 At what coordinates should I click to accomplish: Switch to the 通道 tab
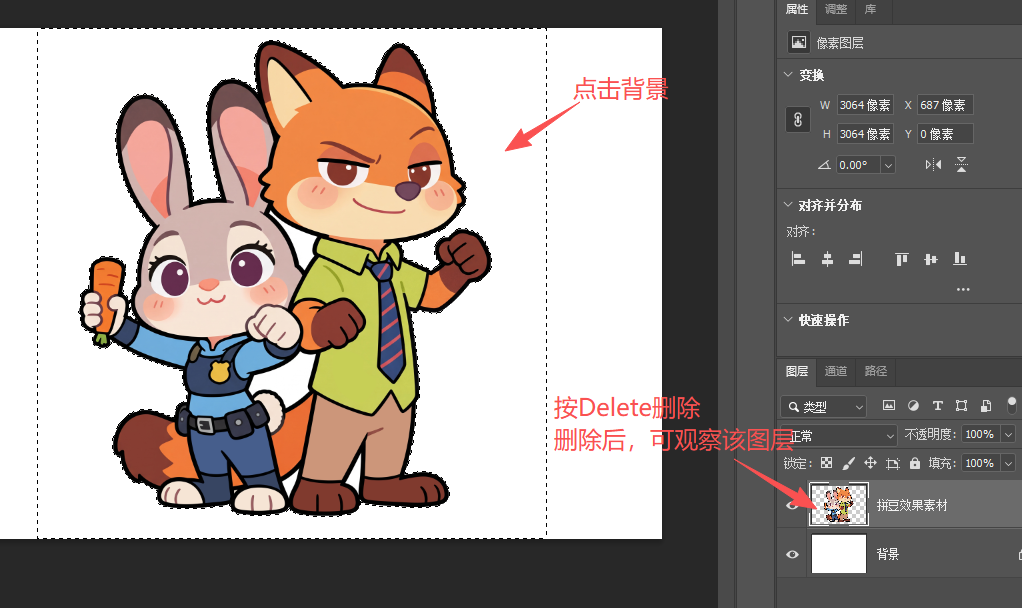(x=836, y=371)
